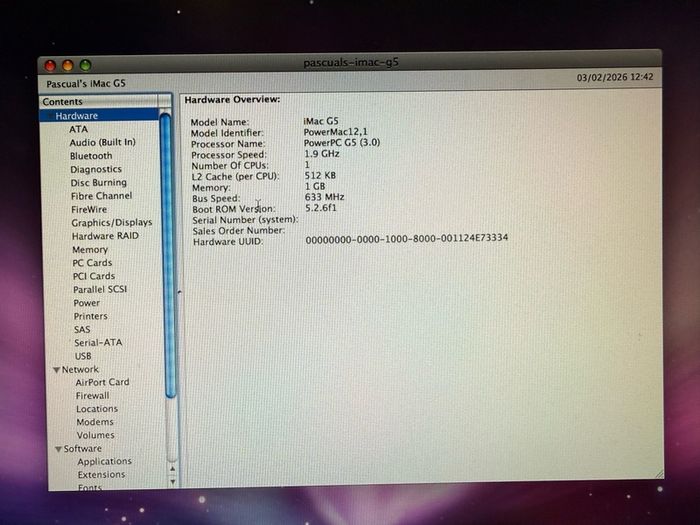Select Hardware RAID entry
The image size is (700, 525).
105,236
